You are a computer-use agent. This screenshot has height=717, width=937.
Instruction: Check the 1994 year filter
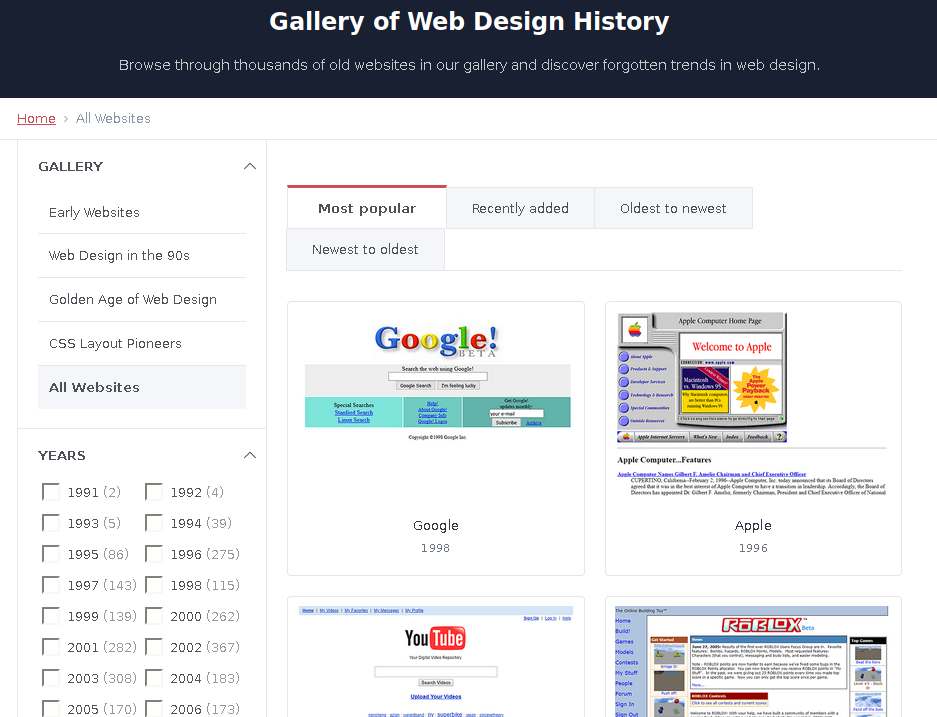(x=154, y=523)
